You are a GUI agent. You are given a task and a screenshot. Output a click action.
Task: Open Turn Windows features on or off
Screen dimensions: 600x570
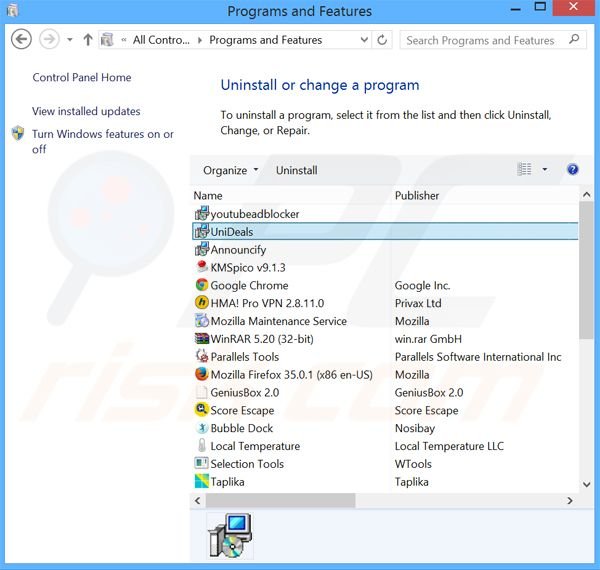(103, 142)
